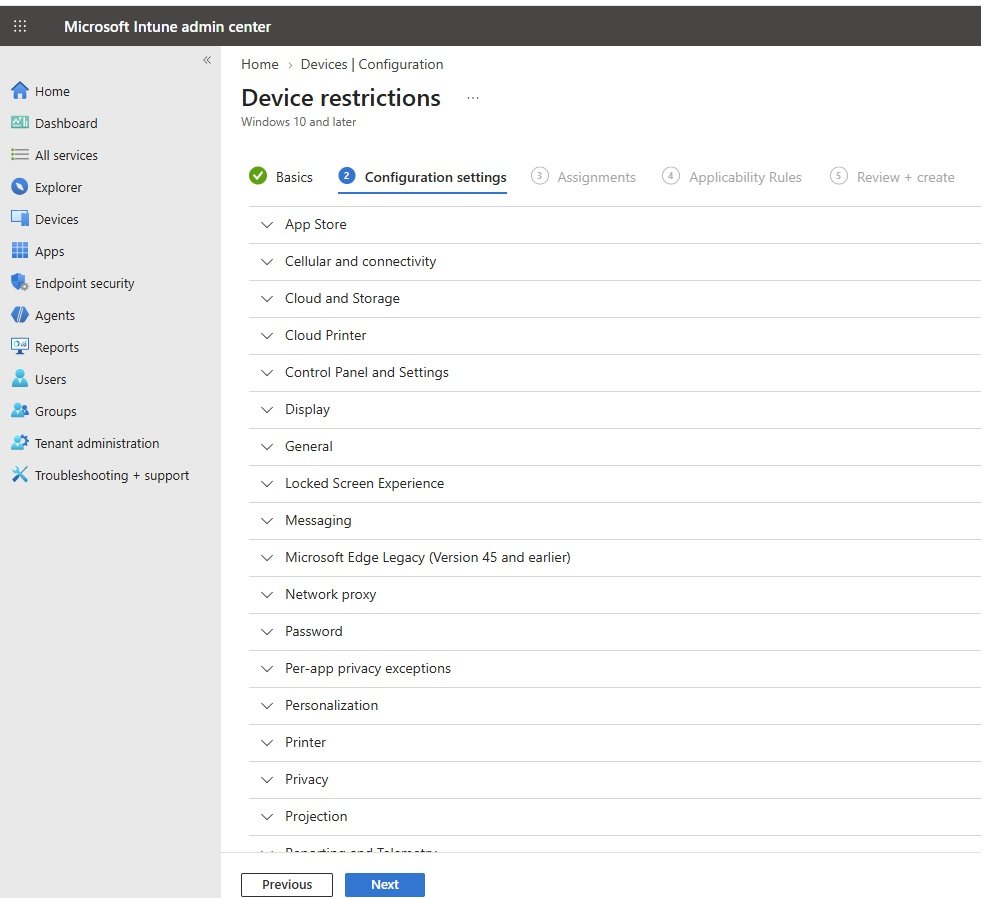Navigate to Endpoint security
The height and width of the screenshot is (898, 996).
click(x=84, y=283)
